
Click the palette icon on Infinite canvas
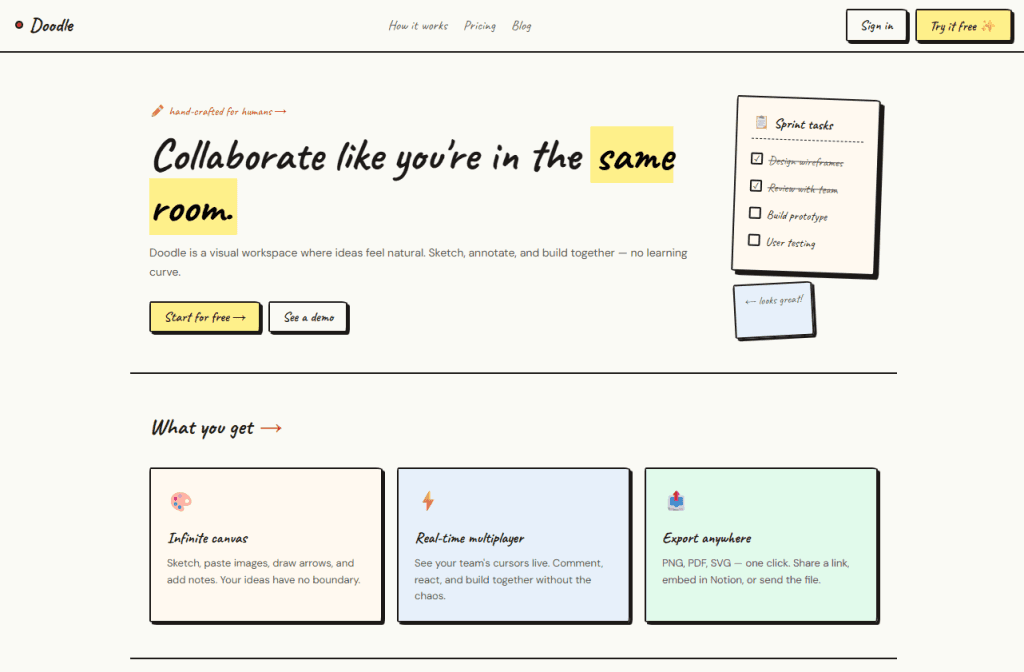click(181, 502)
